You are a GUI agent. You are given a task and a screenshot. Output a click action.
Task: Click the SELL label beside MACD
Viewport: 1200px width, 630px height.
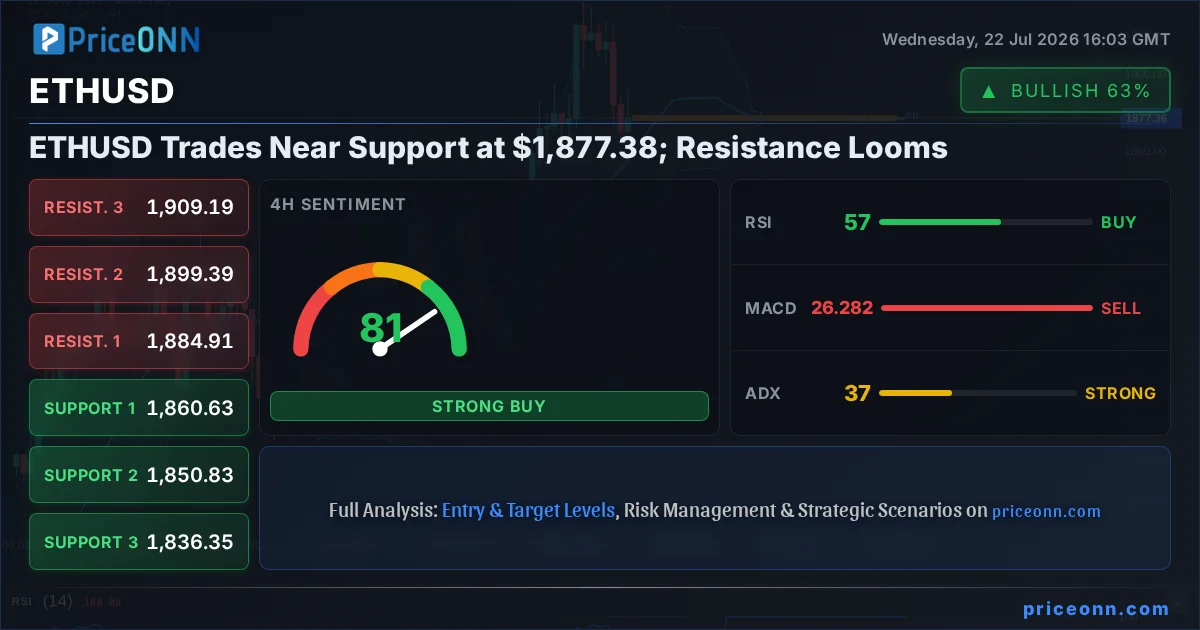[x=1121, y=308]
